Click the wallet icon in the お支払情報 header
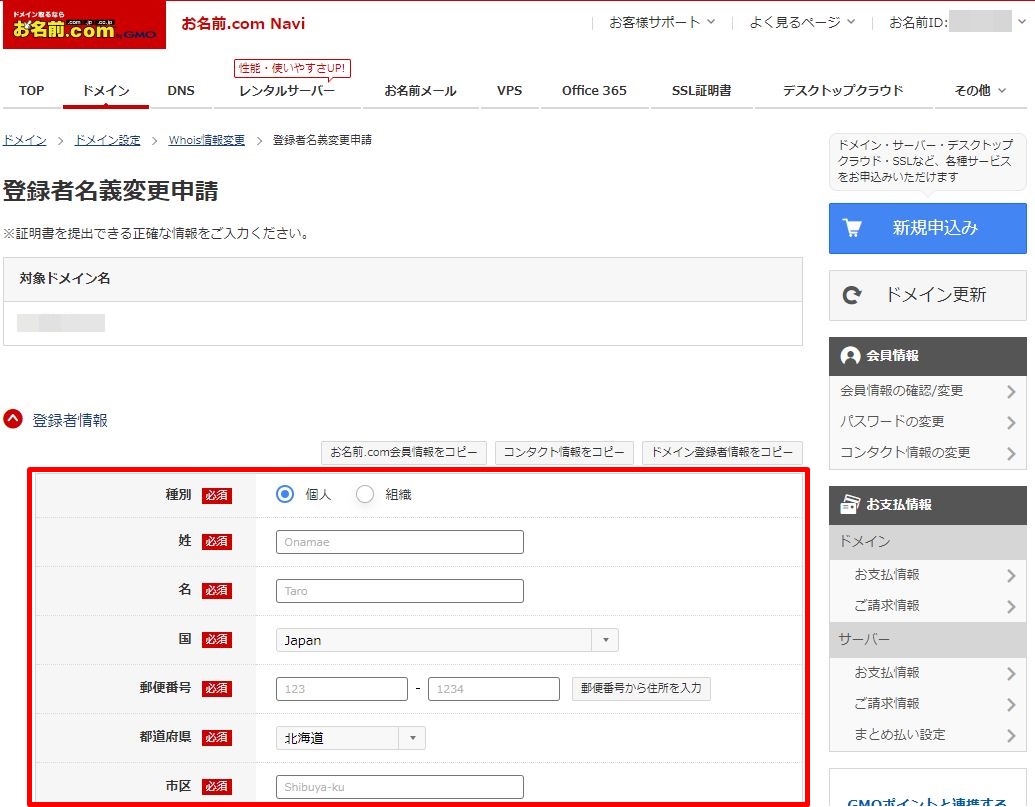The image size is (1035, 807). (x=849, y=505)
